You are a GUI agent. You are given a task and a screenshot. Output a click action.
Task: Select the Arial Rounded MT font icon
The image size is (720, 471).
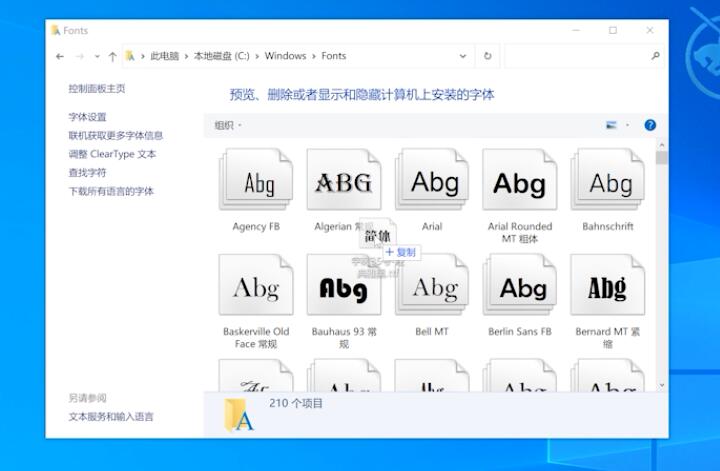[x=520, y=179]
